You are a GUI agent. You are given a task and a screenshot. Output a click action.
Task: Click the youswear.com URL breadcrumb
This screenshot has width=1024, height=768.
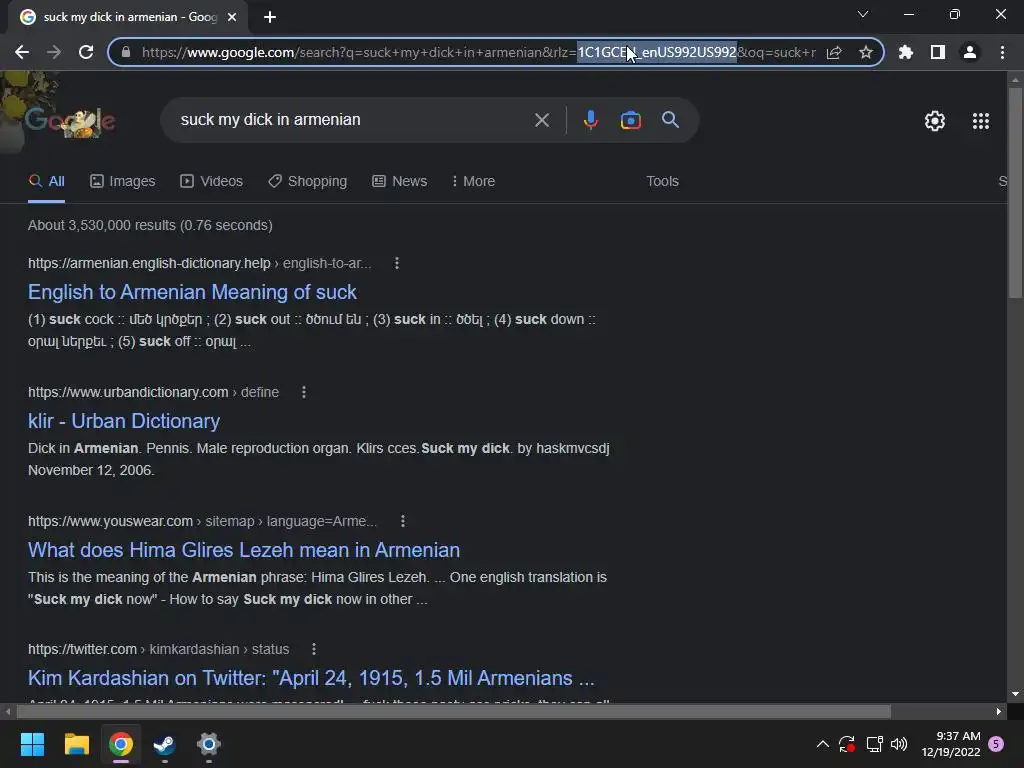[202, 521]
